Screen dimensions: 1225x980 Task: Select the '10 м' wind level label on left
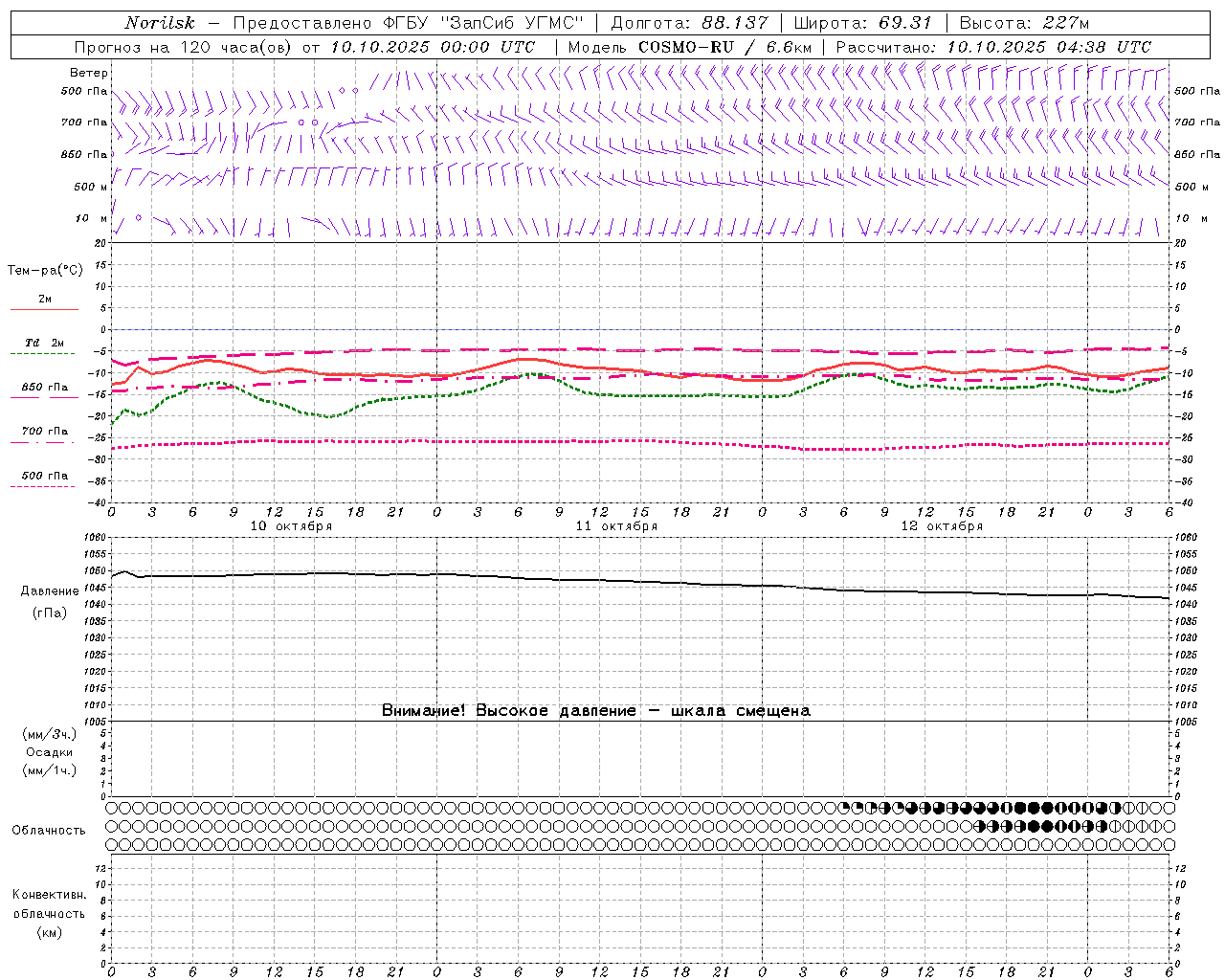pyautogui.click(x=91, y=218)
